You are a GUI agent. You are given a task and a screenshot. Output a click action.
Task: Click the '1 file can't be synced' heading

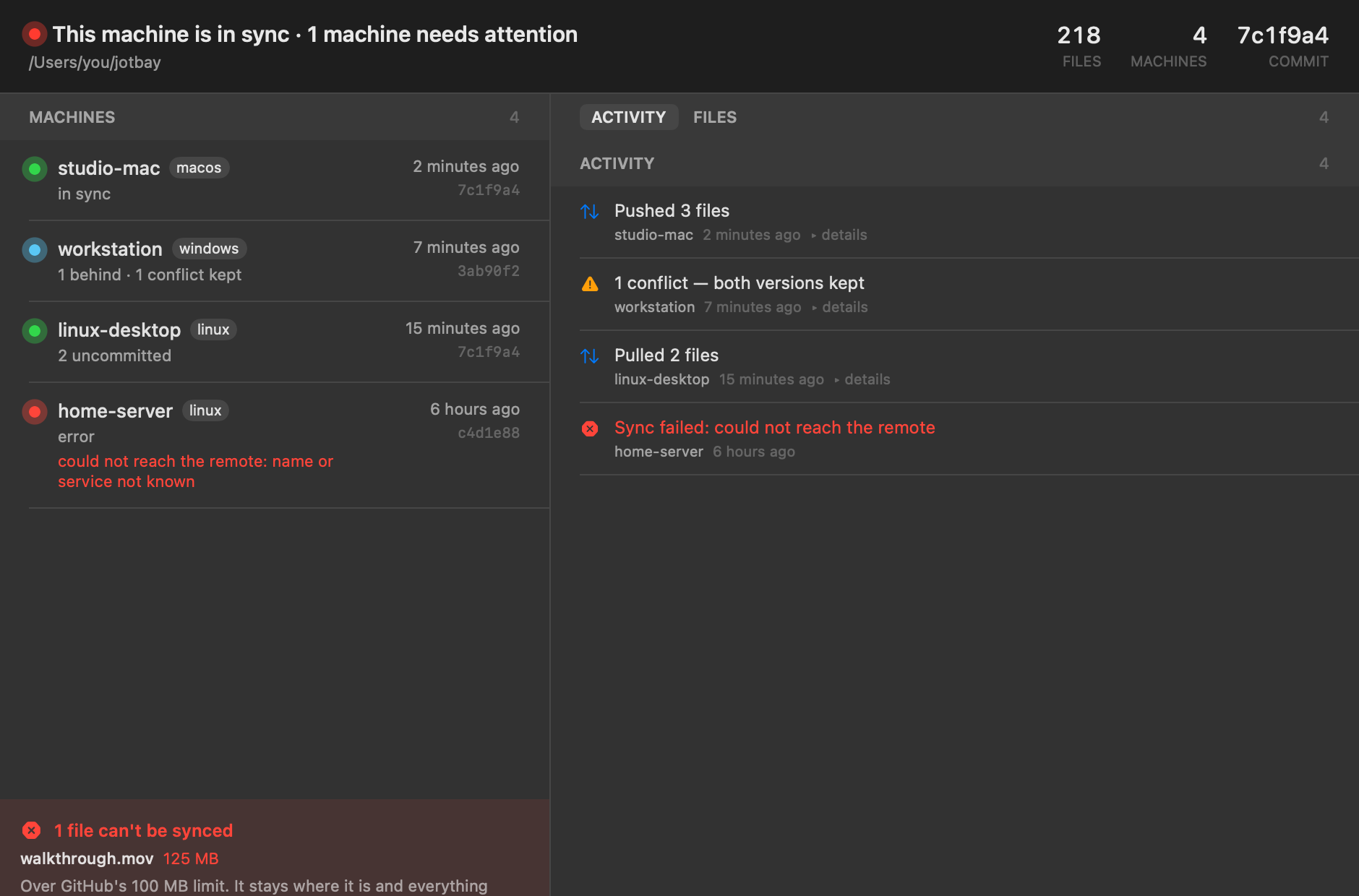(x=144, y=830)
